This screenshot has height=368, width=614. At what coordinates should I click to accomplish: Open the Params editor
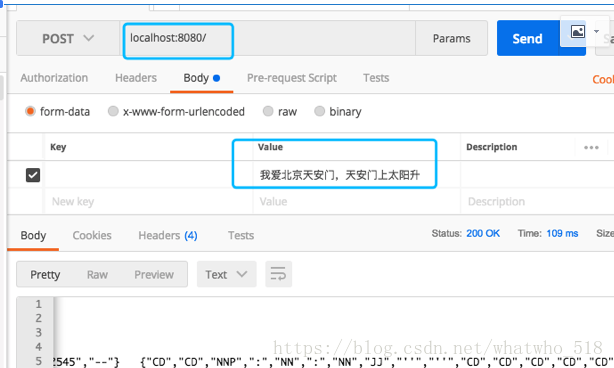451,38
